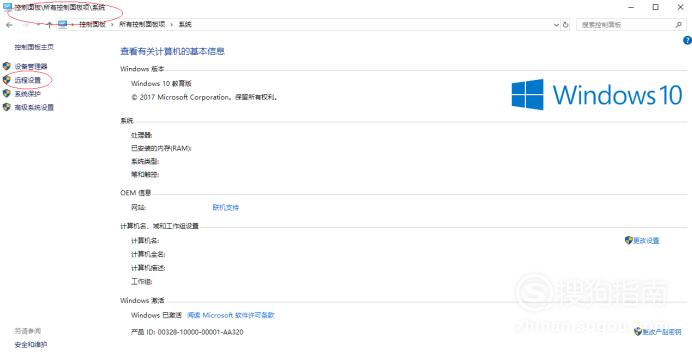Click shield icon beside 设备管理器

pos(7,66)
